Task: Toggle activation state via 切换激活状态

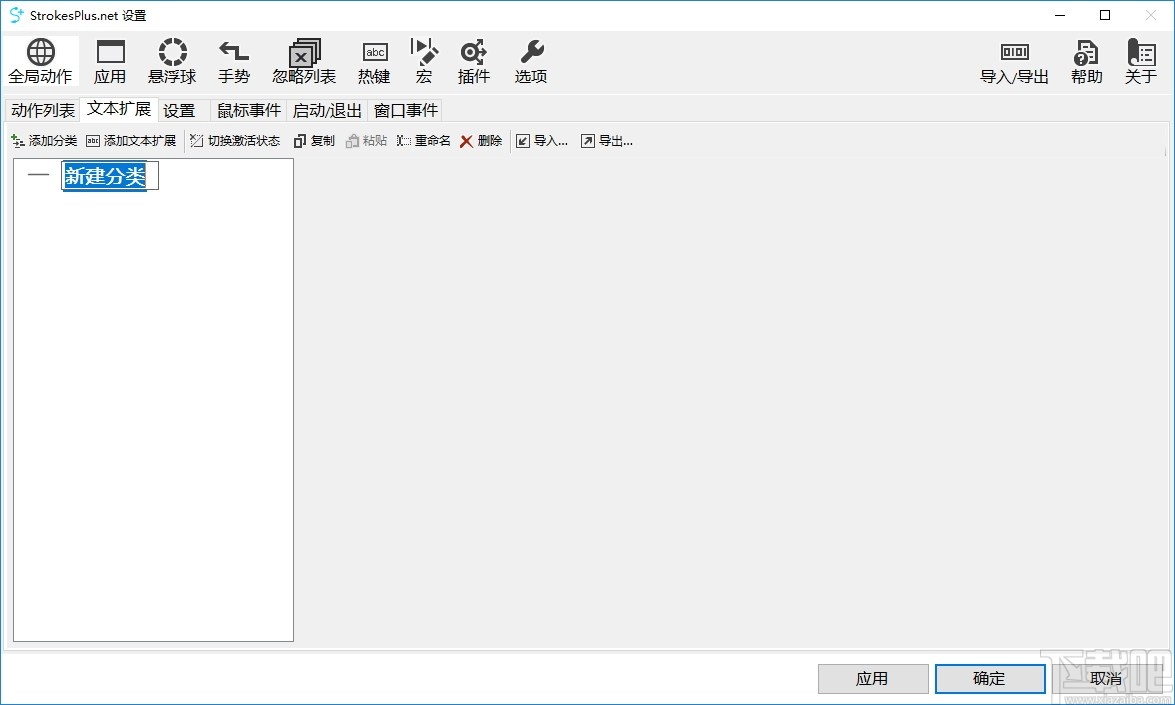Action: [x=235, y=140]
